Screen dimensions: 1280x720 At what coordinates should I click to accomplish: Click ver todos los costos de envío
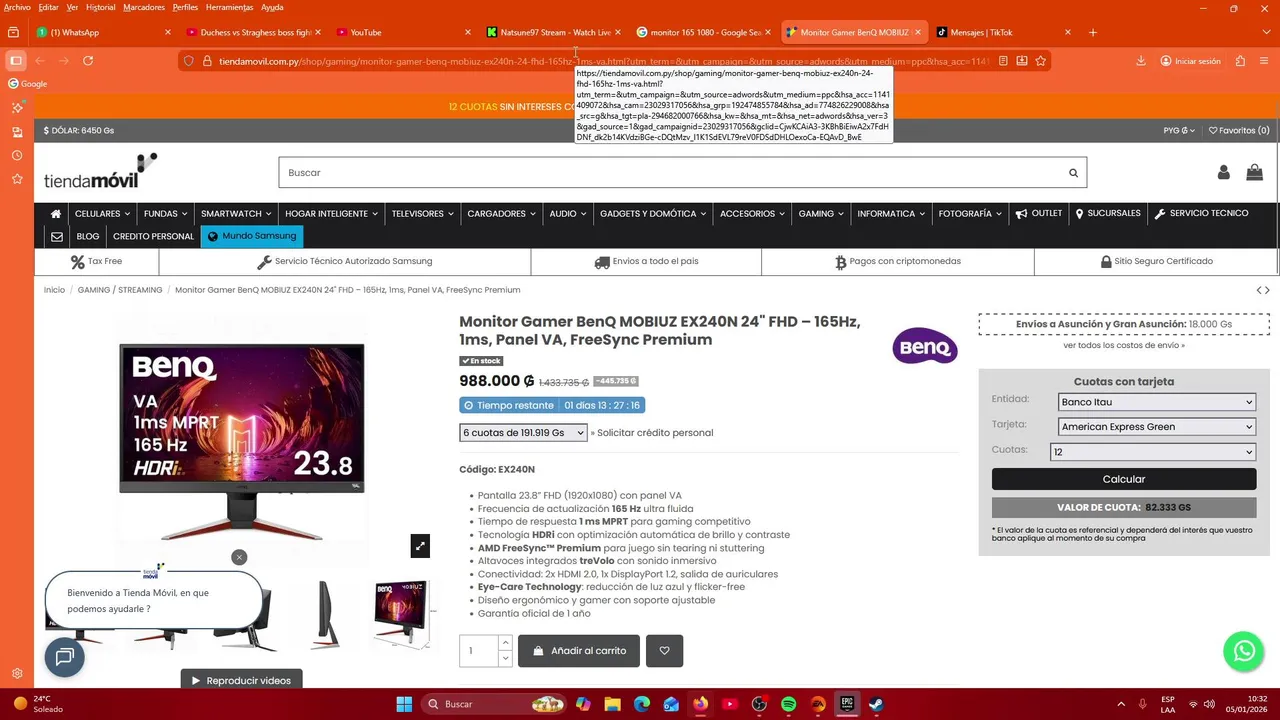coord(1124,345)
